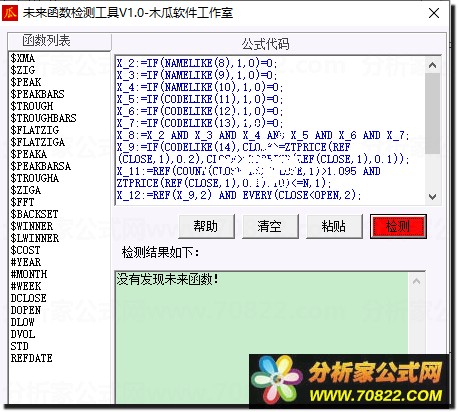Click the app logo icon in title bar
This screenshot has width=459, height=412.
(x=10, y=13)
